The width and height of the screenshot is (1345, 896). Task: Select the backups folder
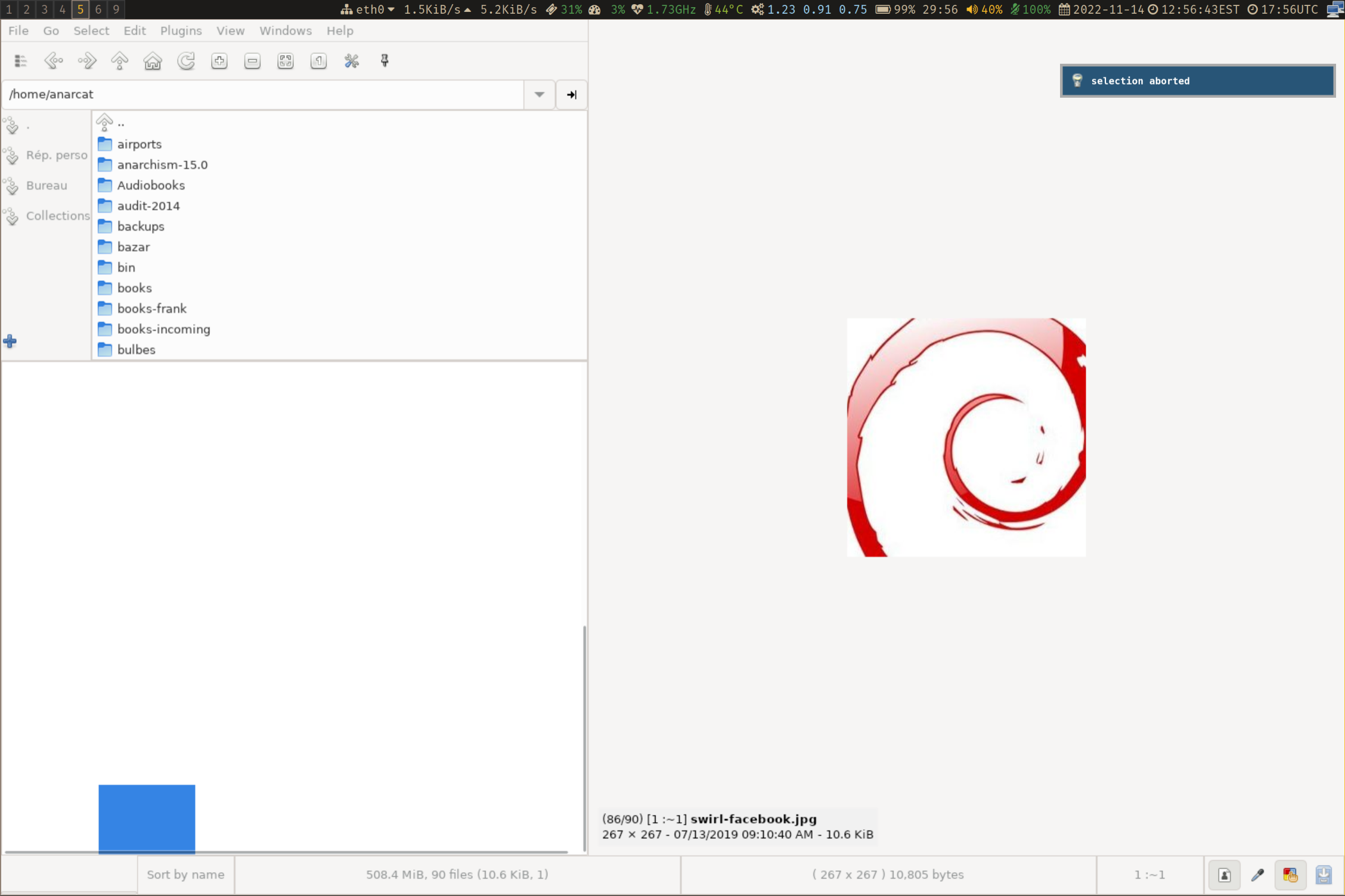click(340, 227)
